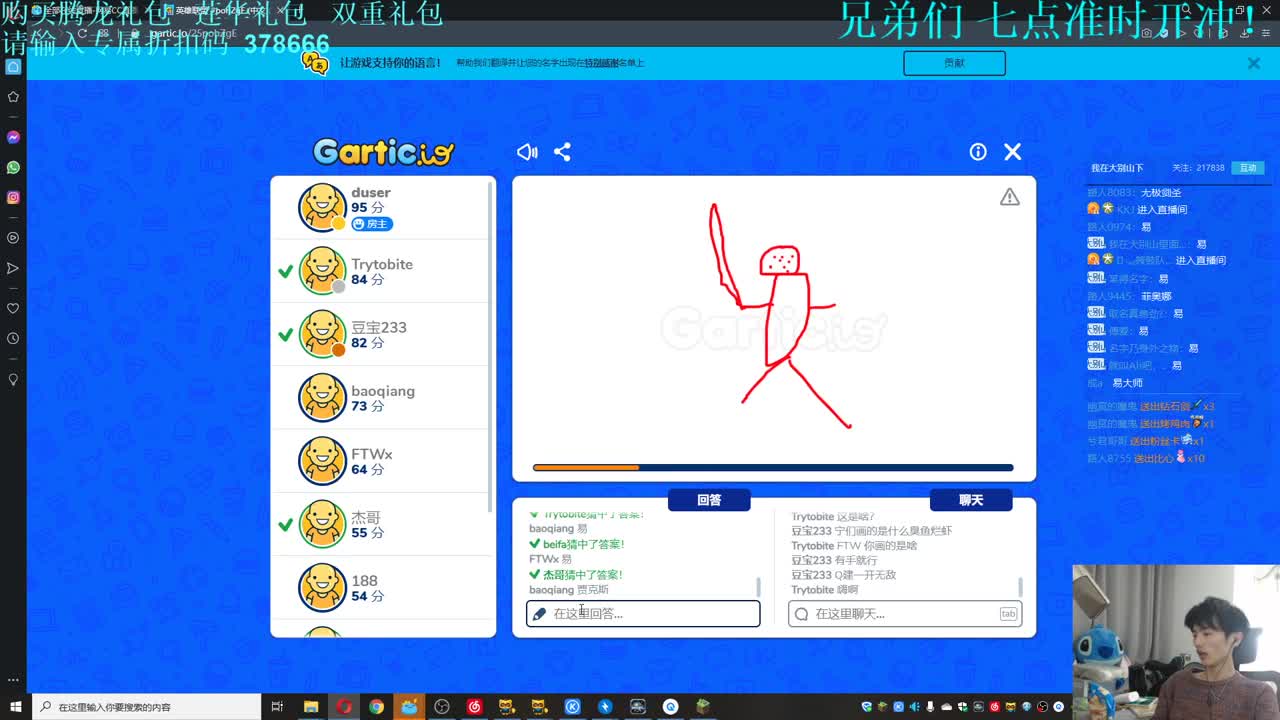Open the sidebar lightbulb icon
1280x720 pixels.
coord(13,380)
